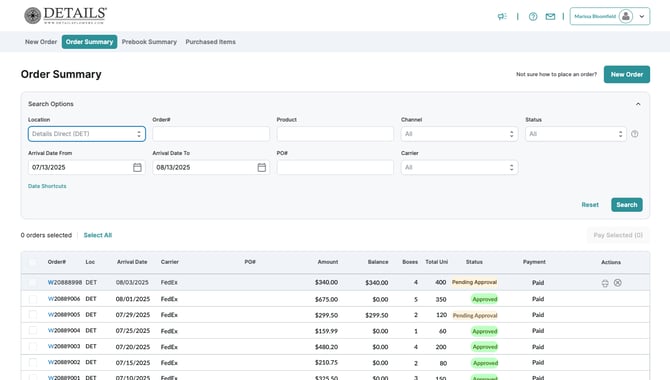The width and height of the screenshot is (670, 380).
Task: Click the Order# search input field
Action: pos(211,134)
